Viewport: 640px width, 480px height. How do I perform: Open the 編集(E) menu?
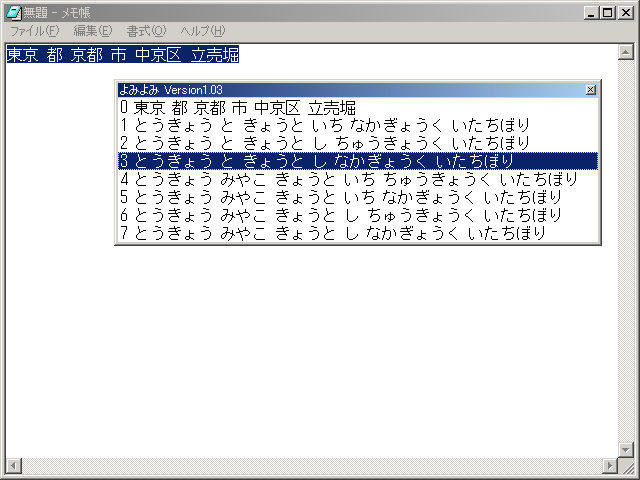[x=93, y=31]
